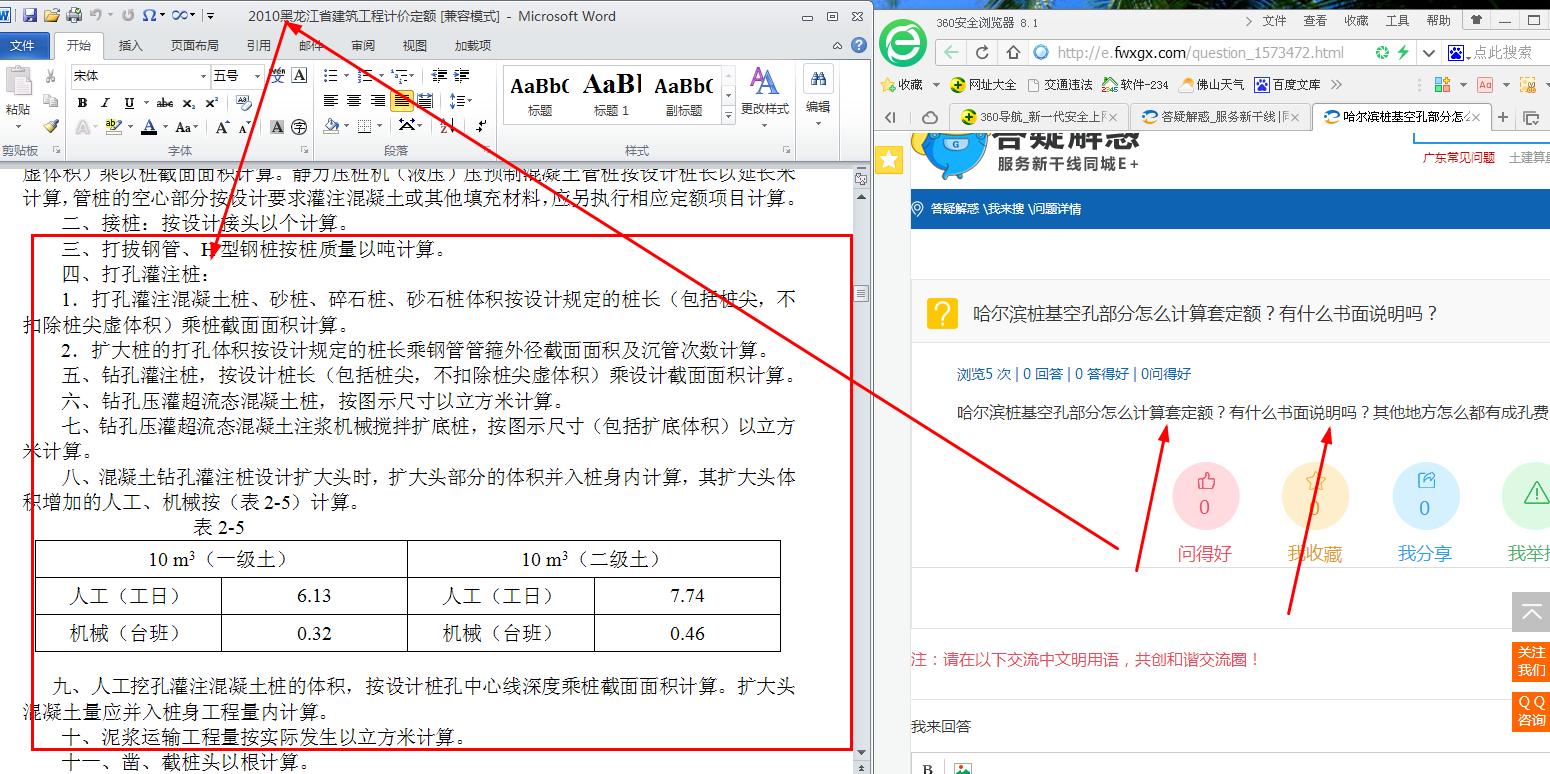1550x774 pixels.
Task: Toggle subscript formatting
Action: 189,102
